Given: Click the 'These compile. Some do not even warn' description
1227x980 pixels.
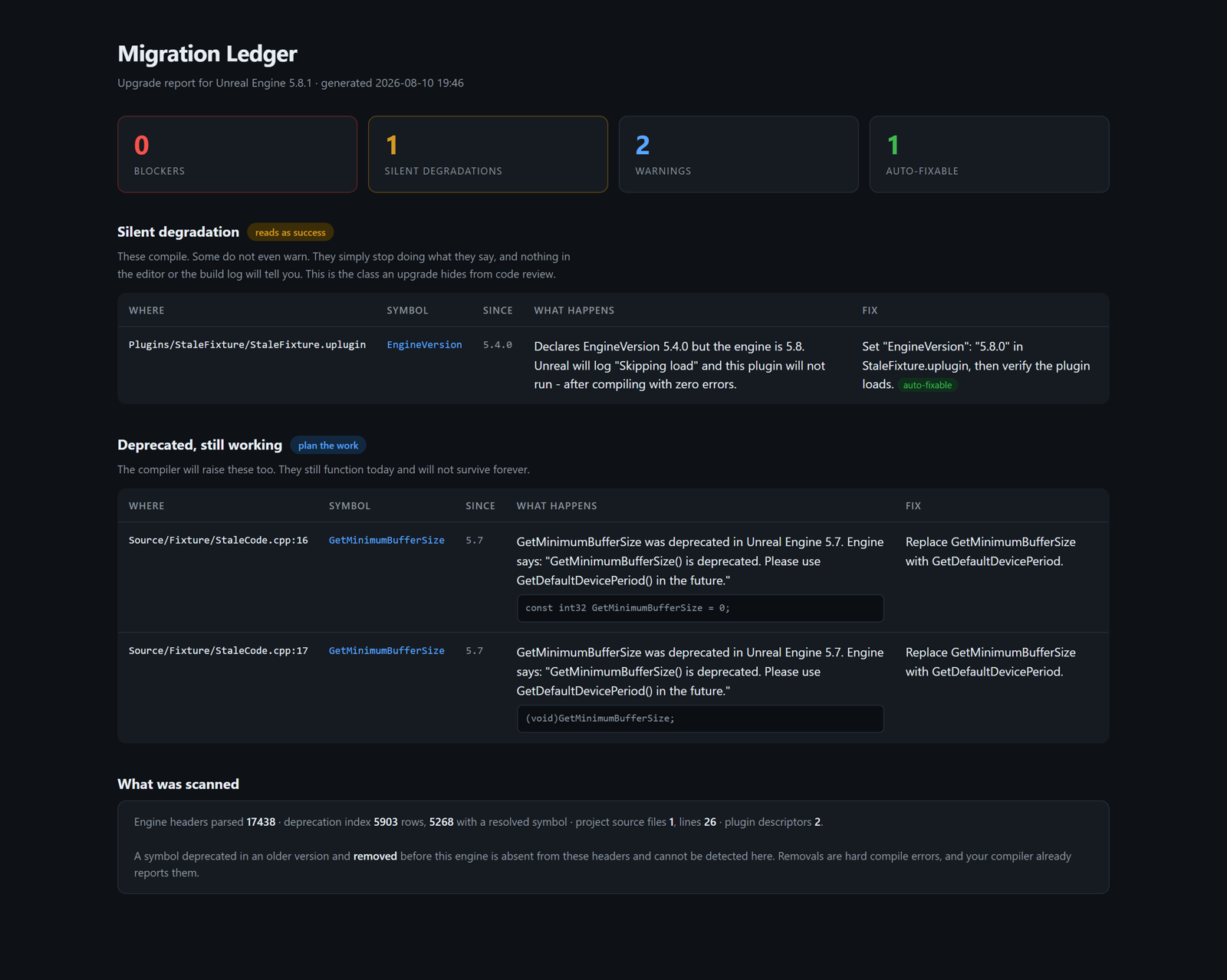Looking at the screenshot, I should (344, 265).
